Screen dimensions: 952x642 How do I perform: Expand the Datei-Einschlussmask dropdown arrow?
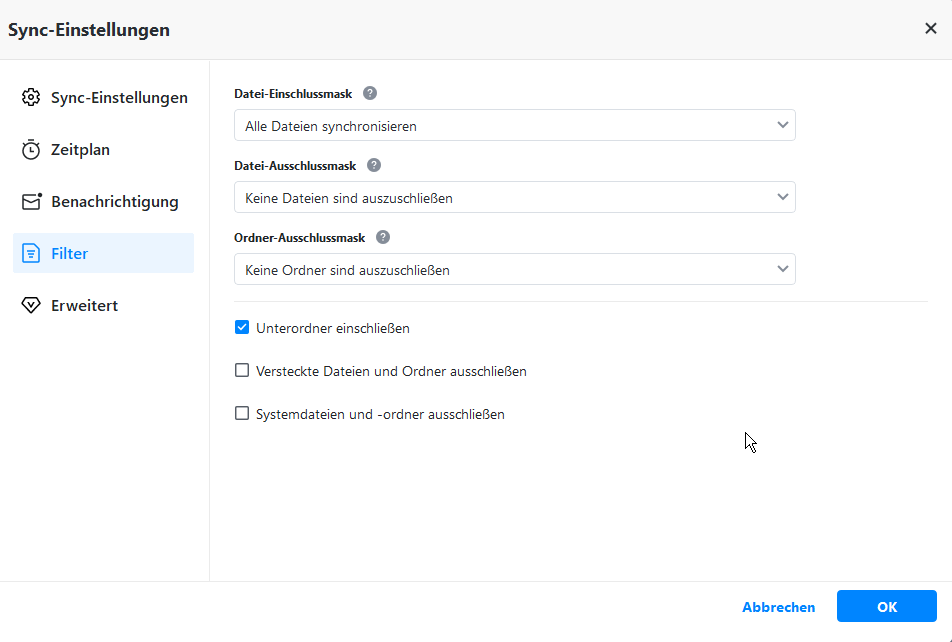point(782,126)
